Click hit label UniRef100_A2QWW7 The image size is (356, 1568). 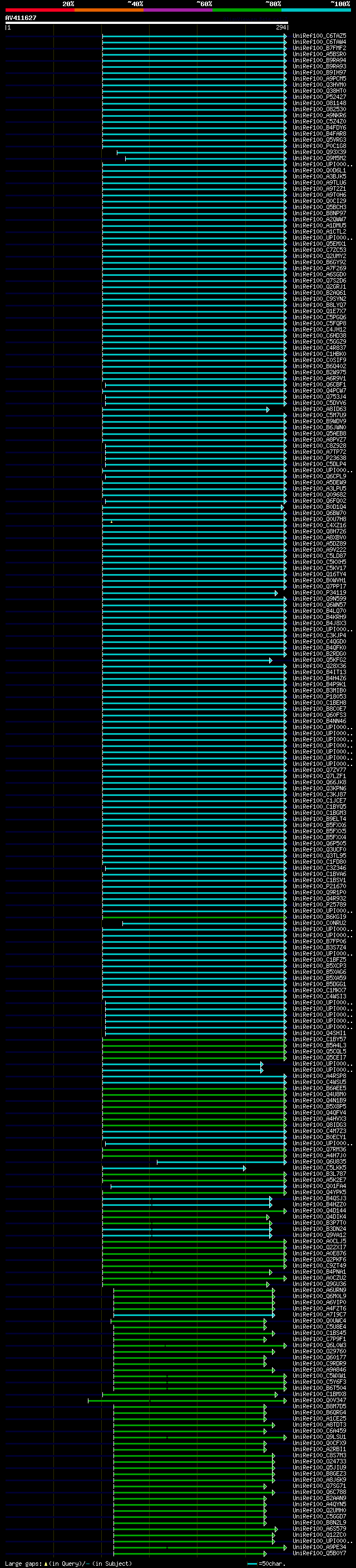319,219
